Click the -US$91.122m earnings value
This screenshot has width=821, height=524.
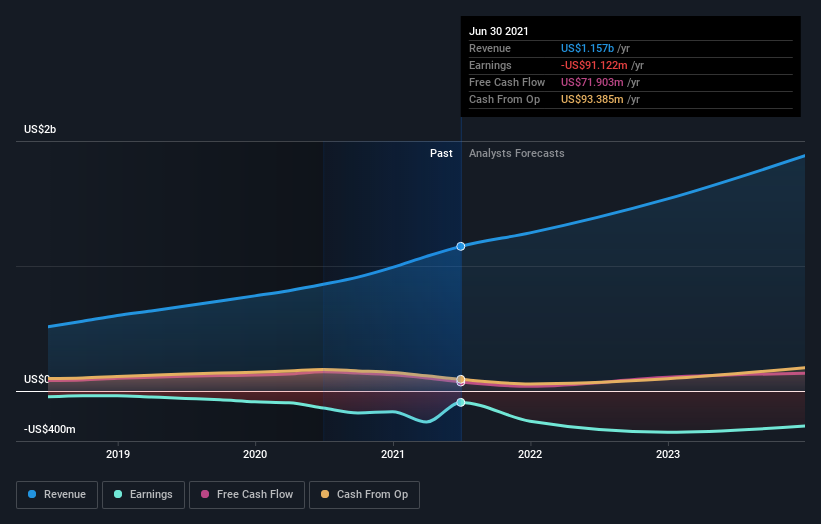[x=594, y=65]
